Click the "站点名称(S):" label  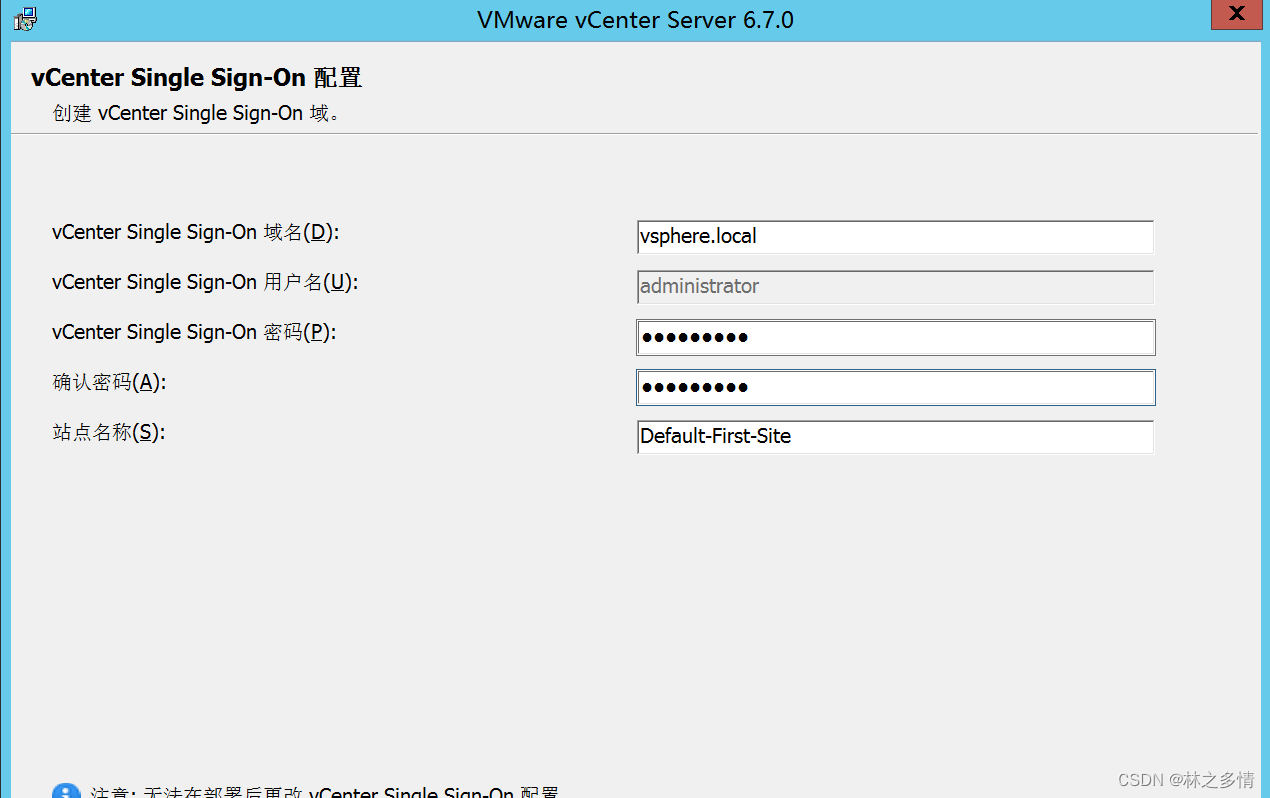108,433
